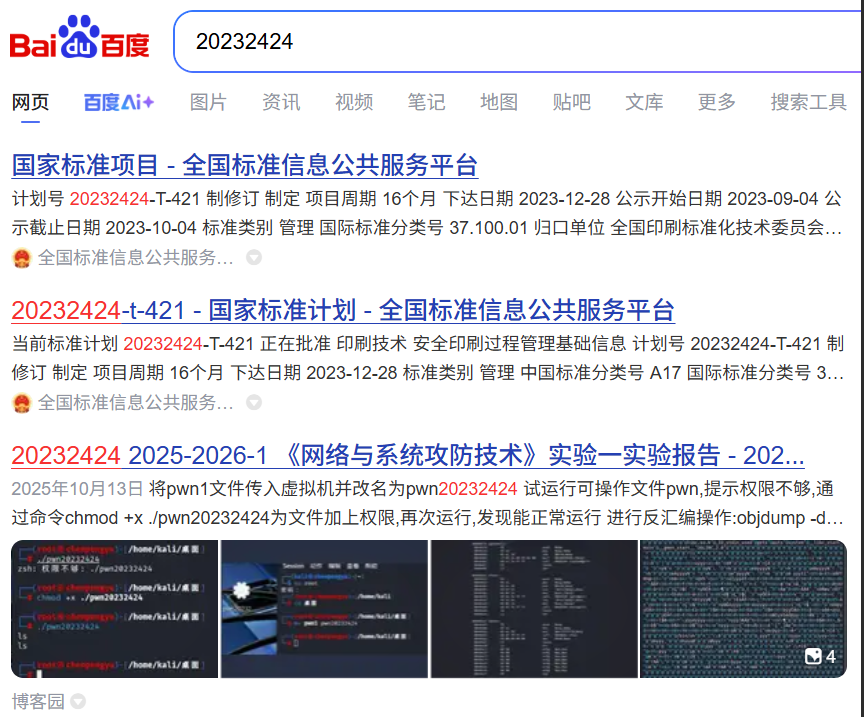Open the 网络与系统攻防技术 实验报告 result link

tap(408, 455)
